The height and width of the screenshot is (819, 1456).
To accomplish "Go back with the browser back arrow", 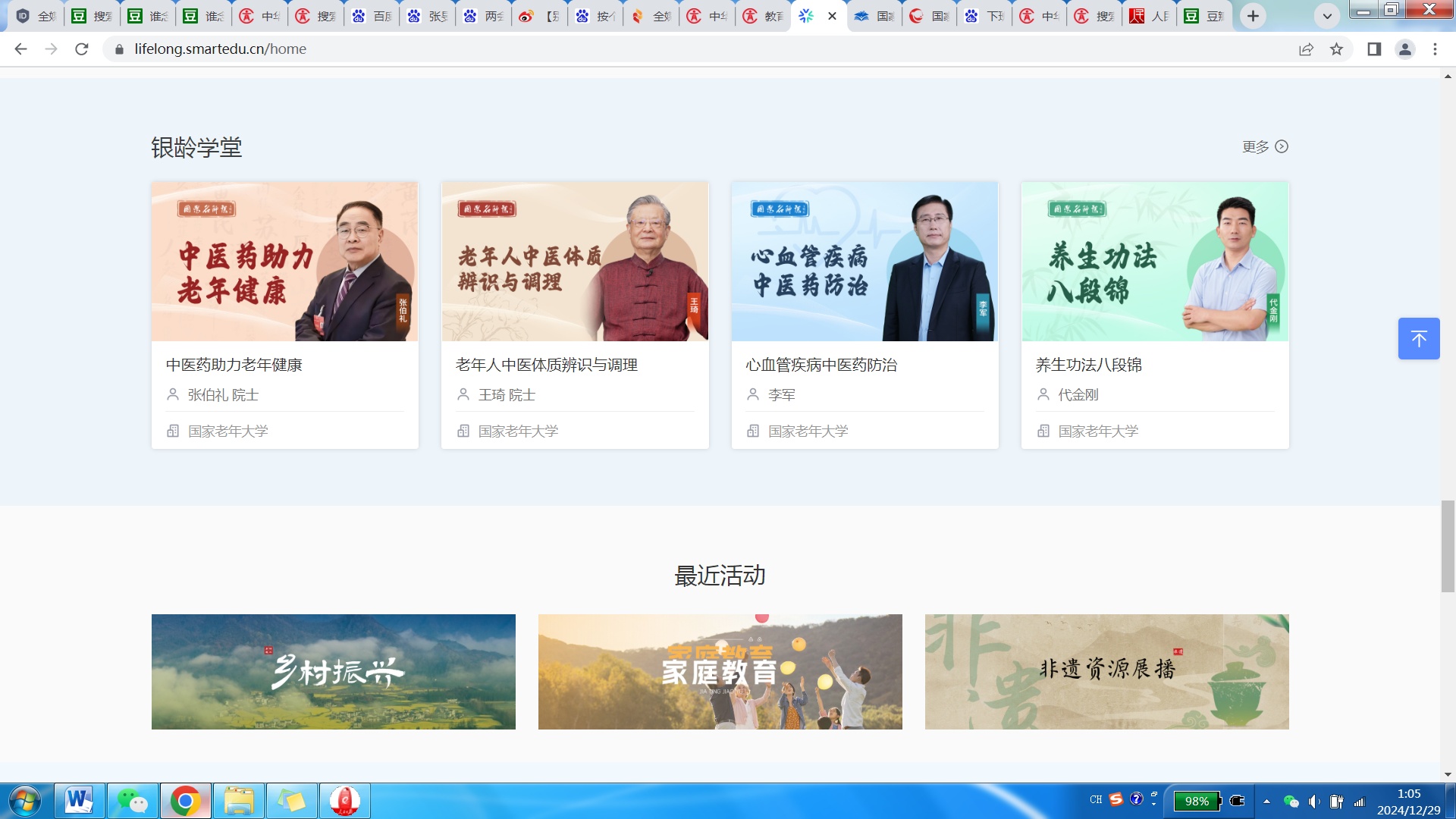I will (x=20, y=49).
